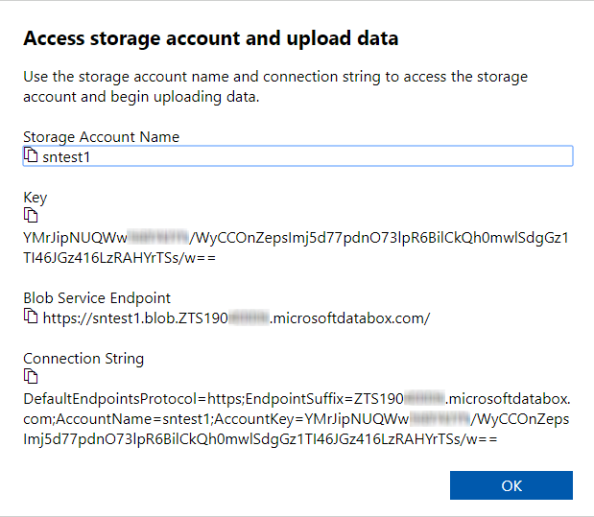The width and height of the screenshot is (594, 517).
Task: Click the 'Connection String' label
Action: (84, 359)
